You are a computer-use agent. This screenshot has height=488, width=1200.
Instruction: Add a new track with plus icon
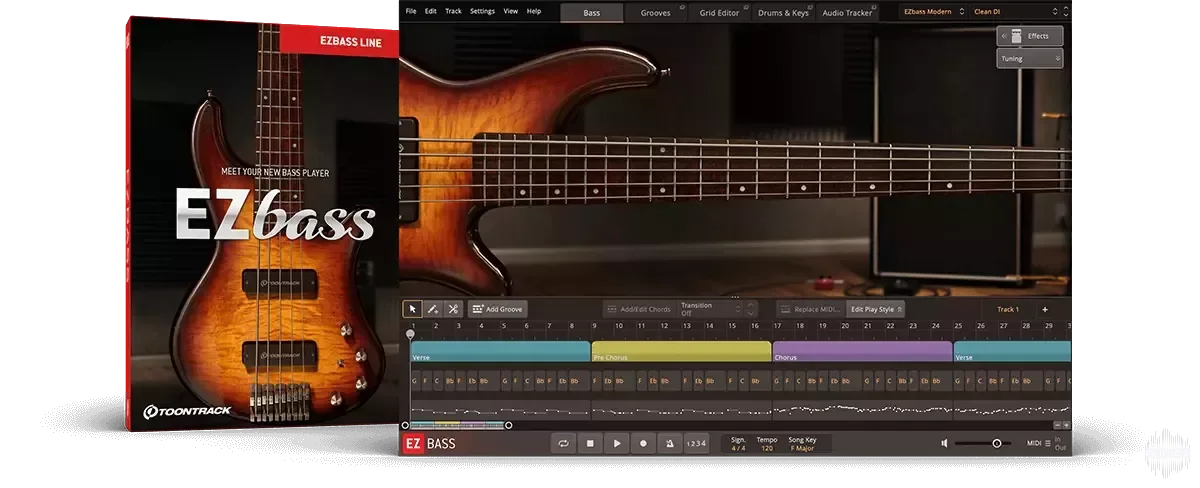click(x=1045, y=309)
